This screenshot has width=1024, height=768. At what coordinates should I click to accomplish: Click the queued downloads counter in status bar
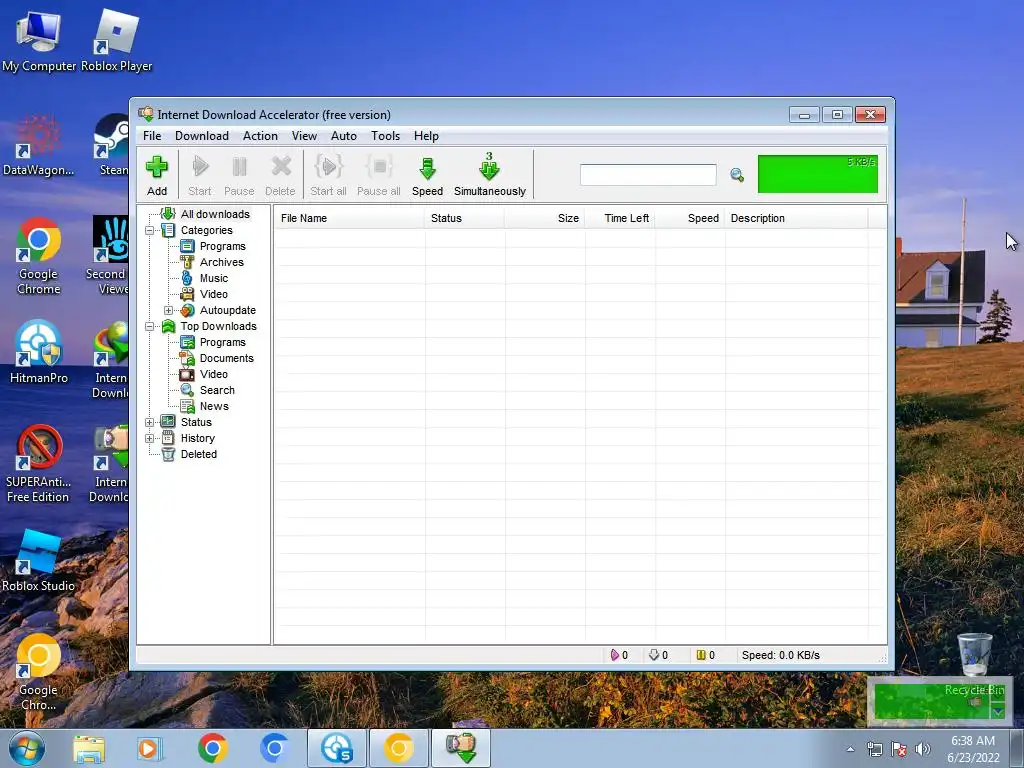tap(658, 655)
